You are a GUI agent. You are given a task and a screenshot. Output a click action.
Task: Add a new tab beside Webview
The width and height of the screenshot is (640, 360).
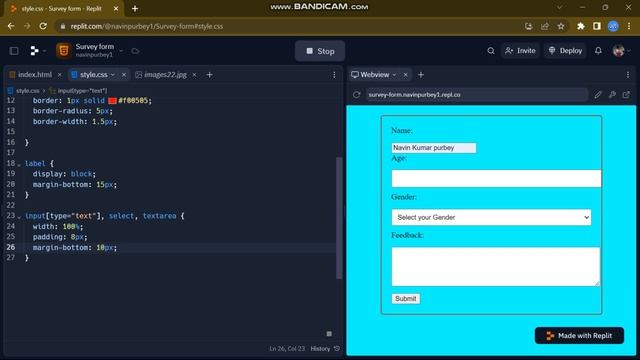pos(421,75)
